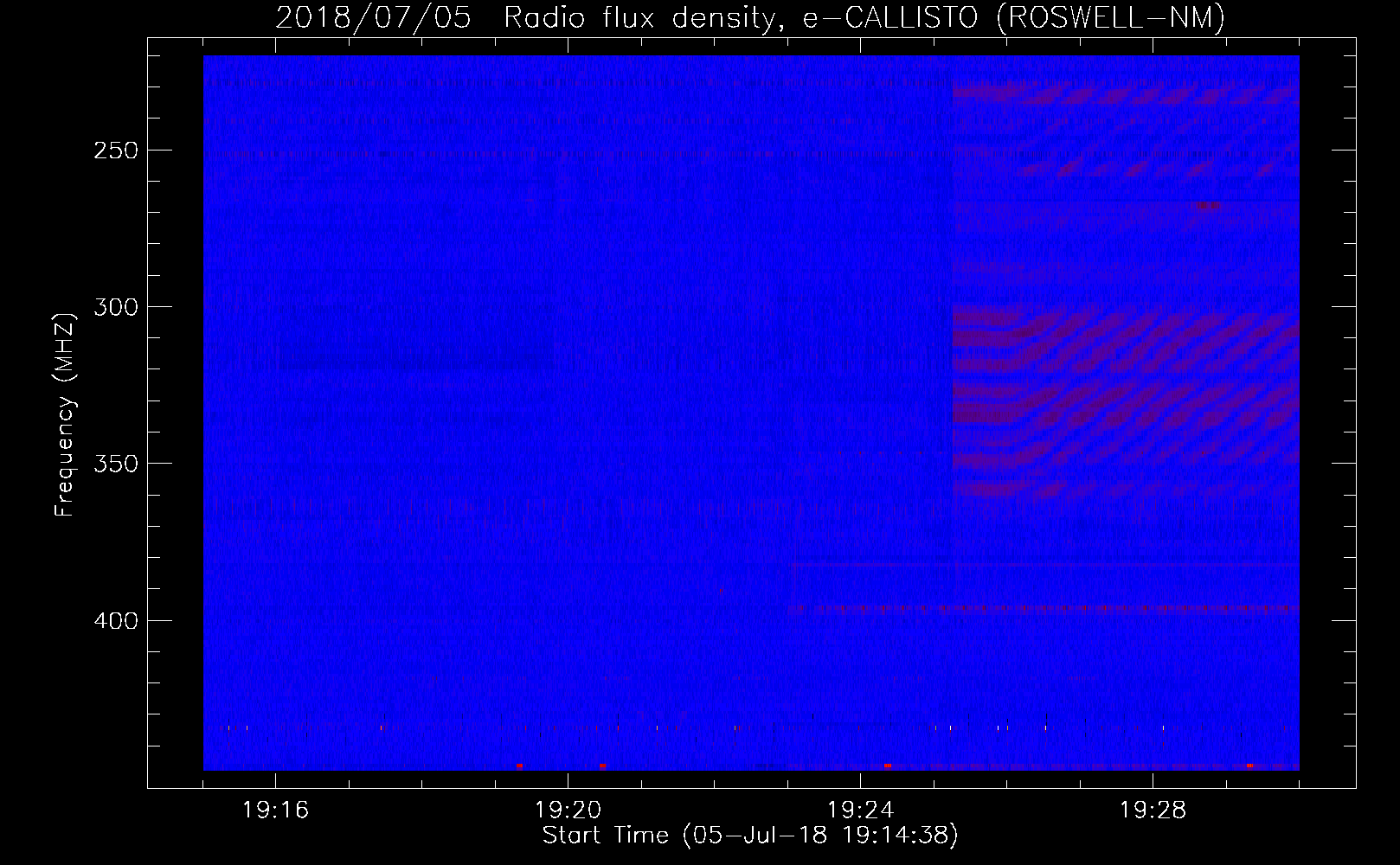This screenshot has height=865, width=1400.
Task: Click the 19:16 time tick label
Action: [x=275, y=811]
